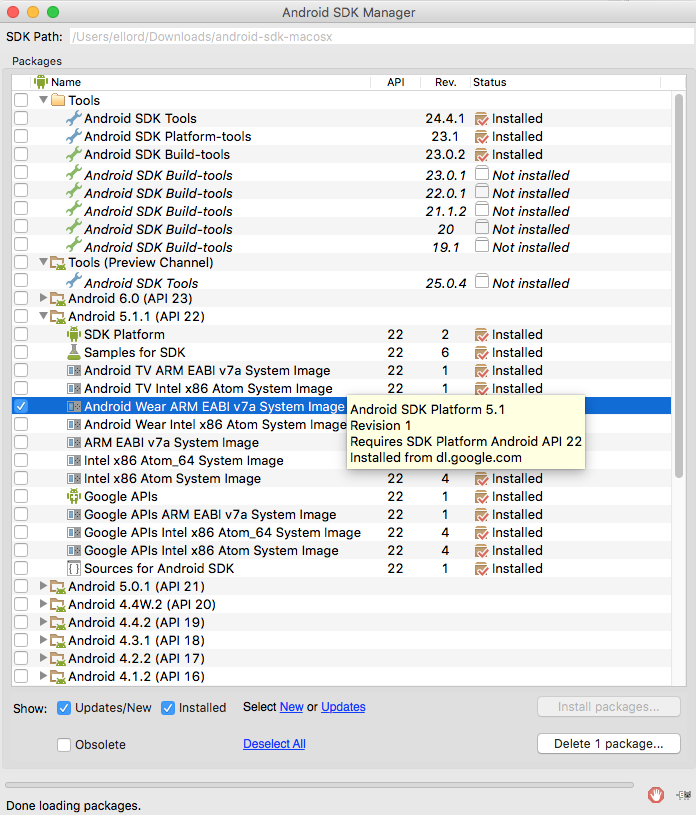Click the wrench icon beside Android SDK Platform-tools
696x815 pixels.
coord(74,136)
